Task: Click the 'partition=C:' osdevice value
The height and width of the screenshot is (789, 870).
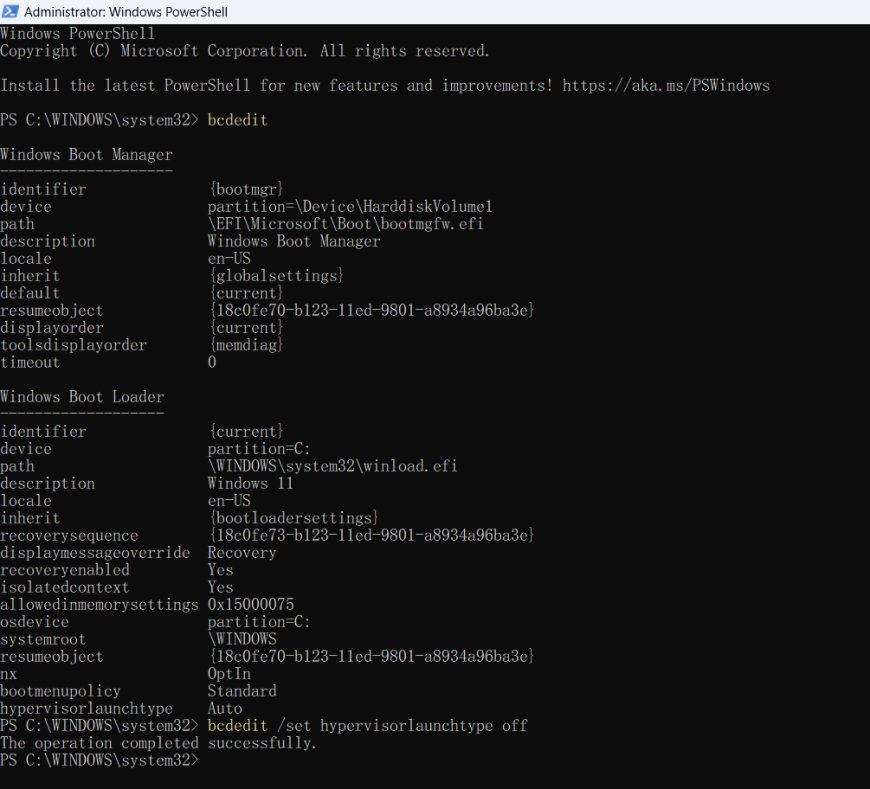Action: [259, 622]
